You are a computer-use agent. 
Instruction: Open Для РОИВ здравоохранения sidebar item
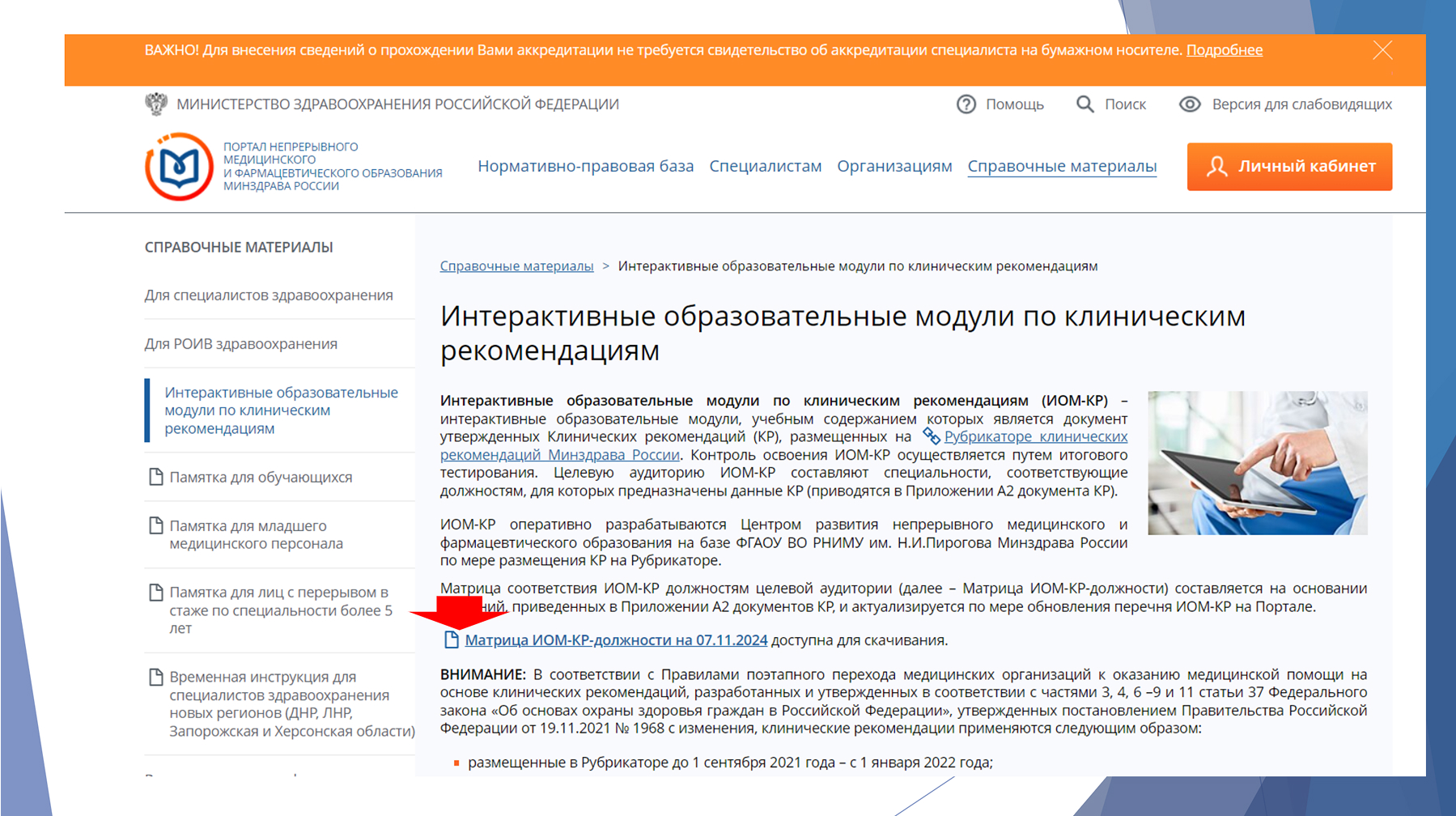click(241, 344)
